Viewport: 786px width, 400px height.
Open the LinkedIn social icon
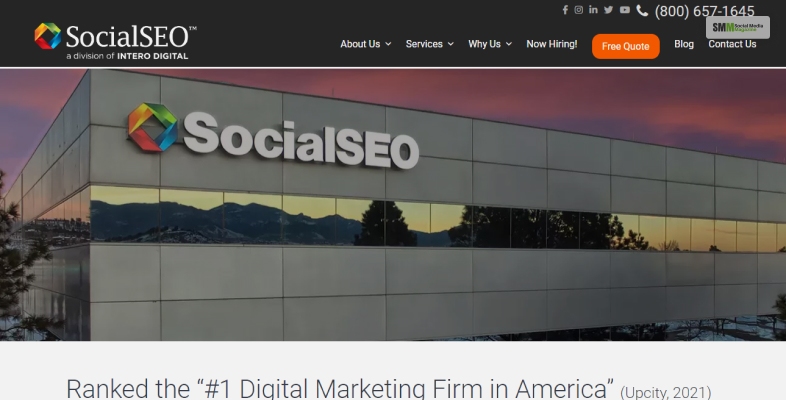coord(593,10)
